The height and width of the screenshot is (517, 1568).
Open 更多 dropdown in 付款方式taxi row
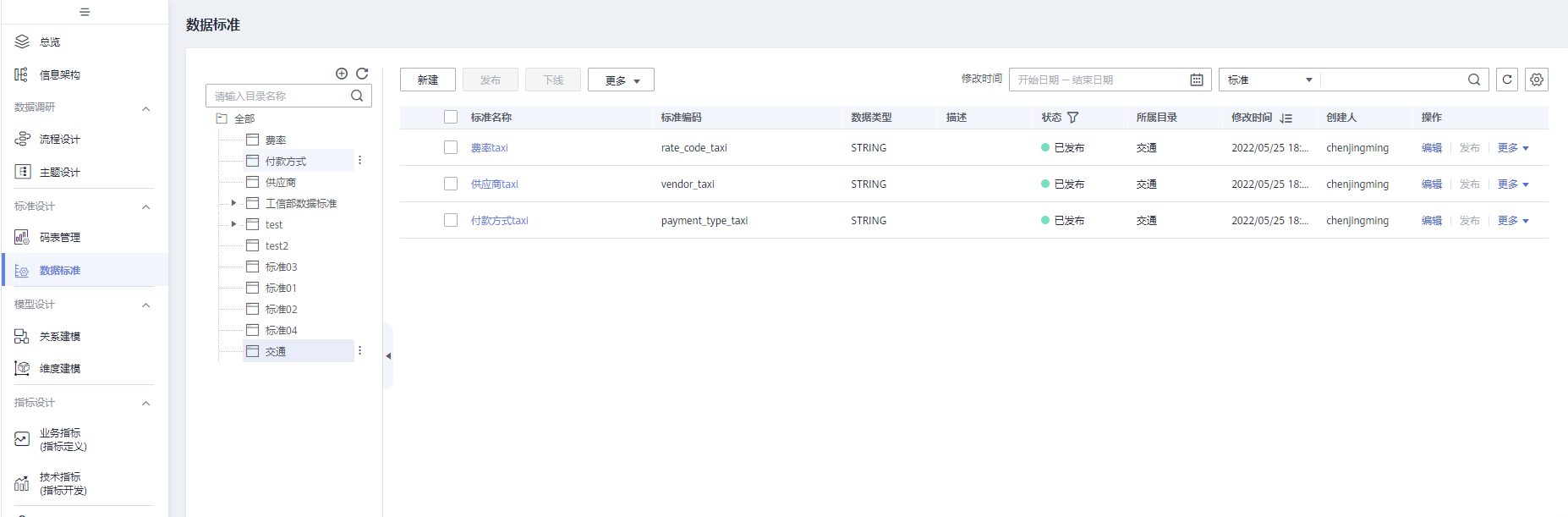point(1513,220)
